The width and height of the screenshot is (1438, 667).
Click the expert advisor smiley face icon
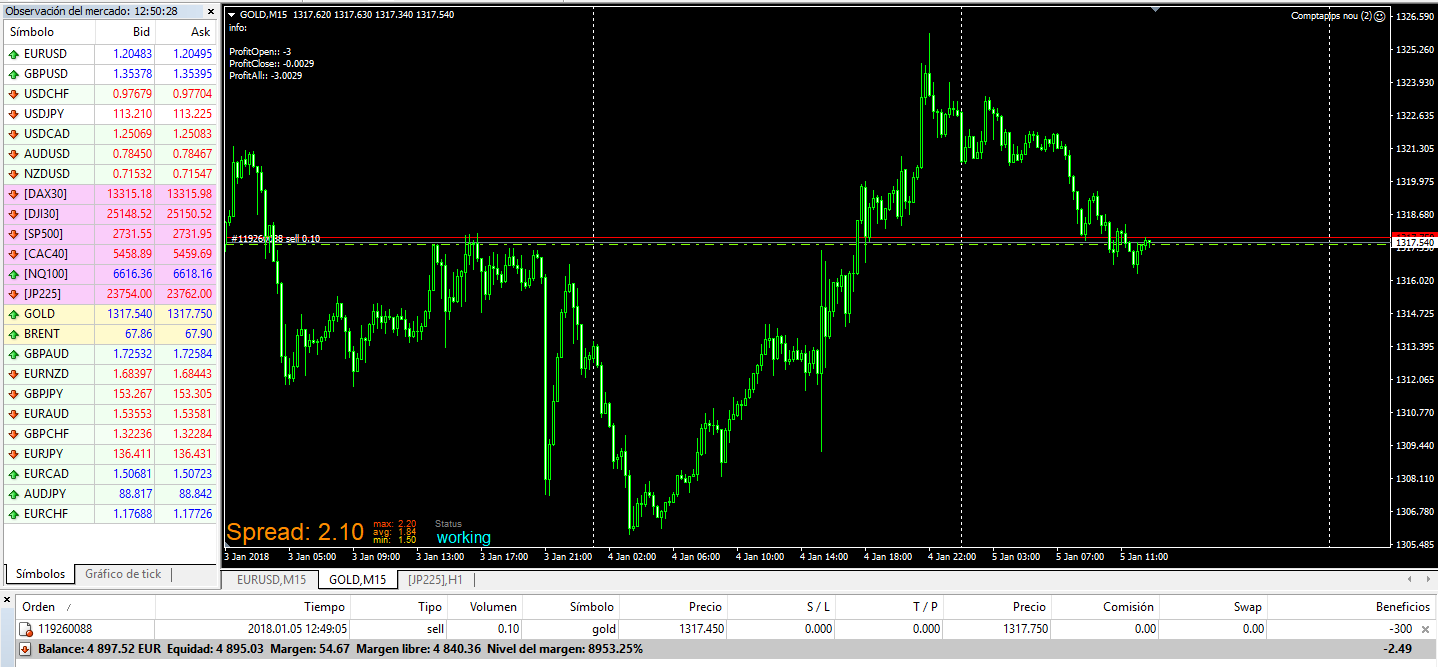pyautogui.click(x=1379, y=16)
